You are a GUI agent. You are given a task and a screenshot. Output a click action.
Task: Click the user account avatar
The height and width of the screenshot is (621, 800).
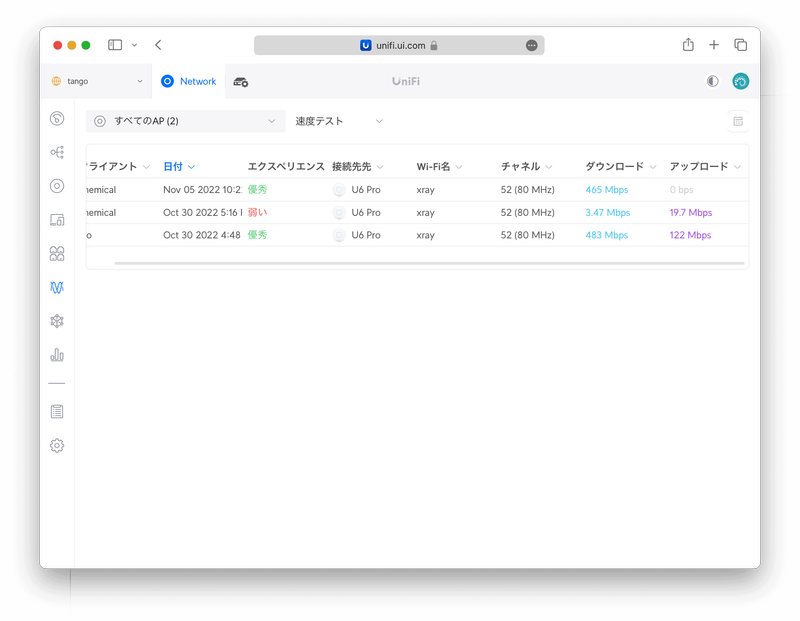point(740,82)
